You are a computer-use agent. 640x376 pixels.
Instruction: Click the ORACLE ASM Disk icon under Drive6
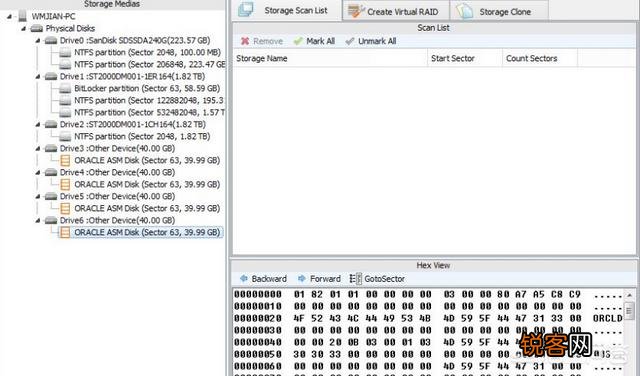coord(65,232)
